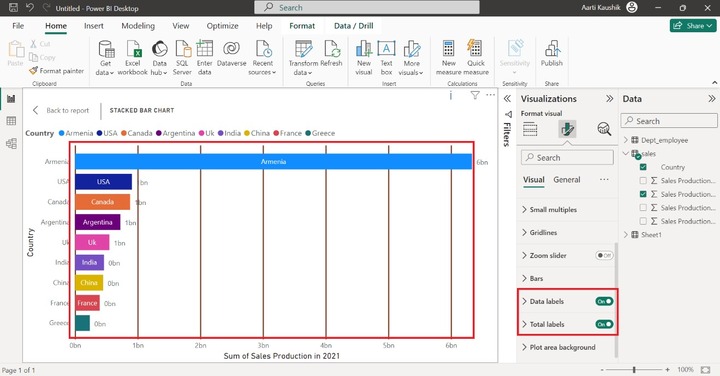Turn on the Zoom slider toggle
The height and width of the screenshot is (376, 720).
pyautogui.click(x=604, y=255)
